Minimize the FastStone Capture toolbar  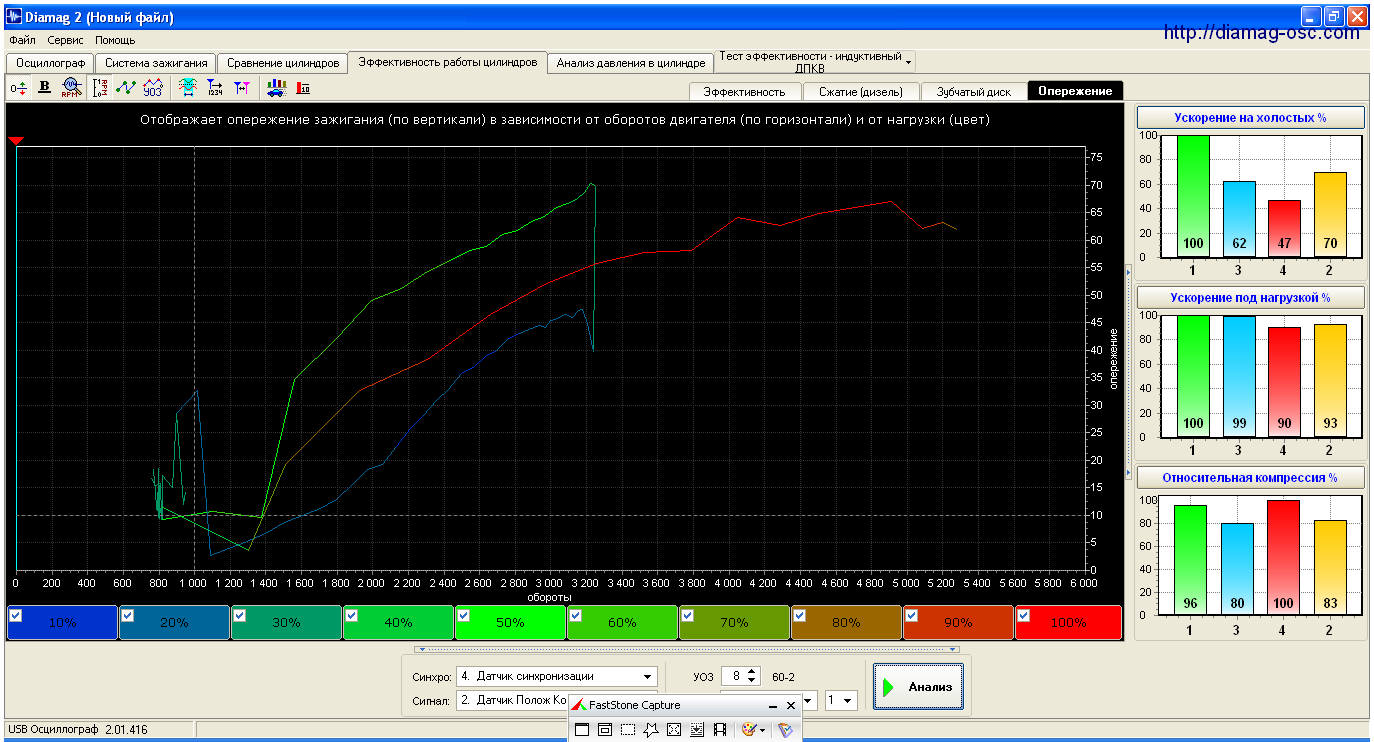[772, 706]
